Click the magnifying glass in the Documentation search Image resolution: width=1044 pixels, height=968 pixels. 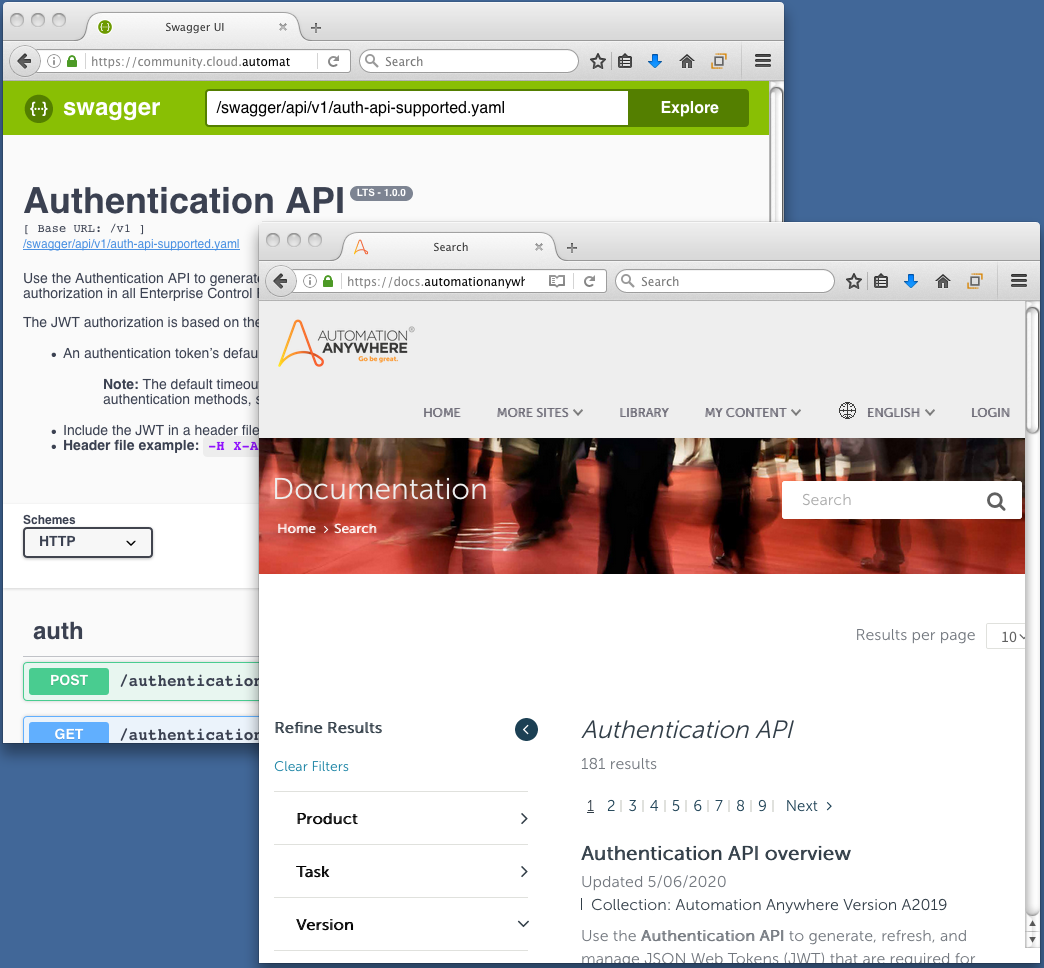click(x=996, y=500)
